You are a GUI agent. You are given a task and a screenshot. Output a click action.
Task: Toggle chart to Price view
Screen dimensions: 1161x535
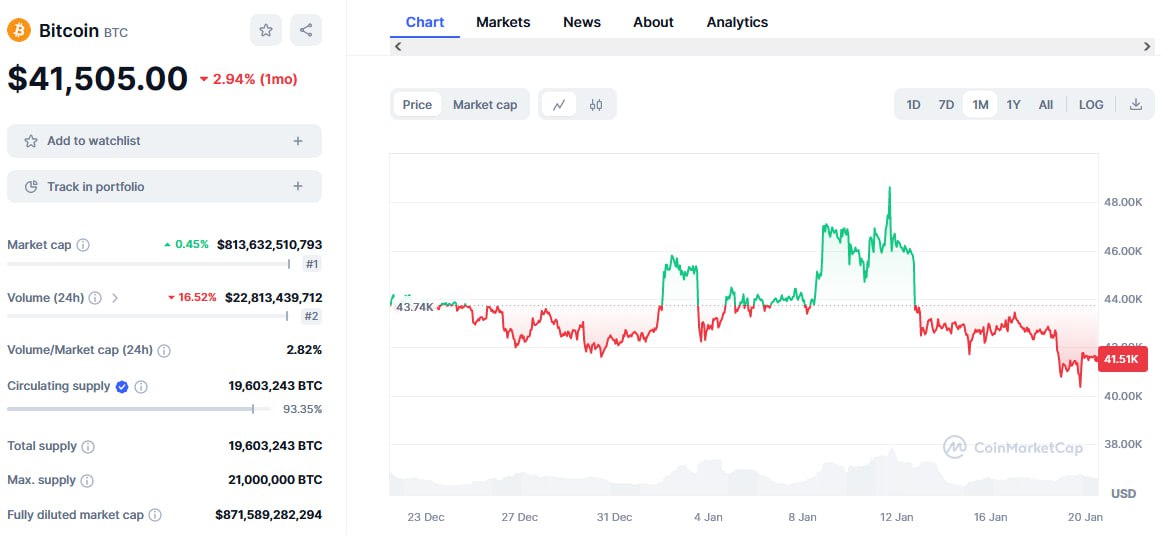tap(417, 104)
